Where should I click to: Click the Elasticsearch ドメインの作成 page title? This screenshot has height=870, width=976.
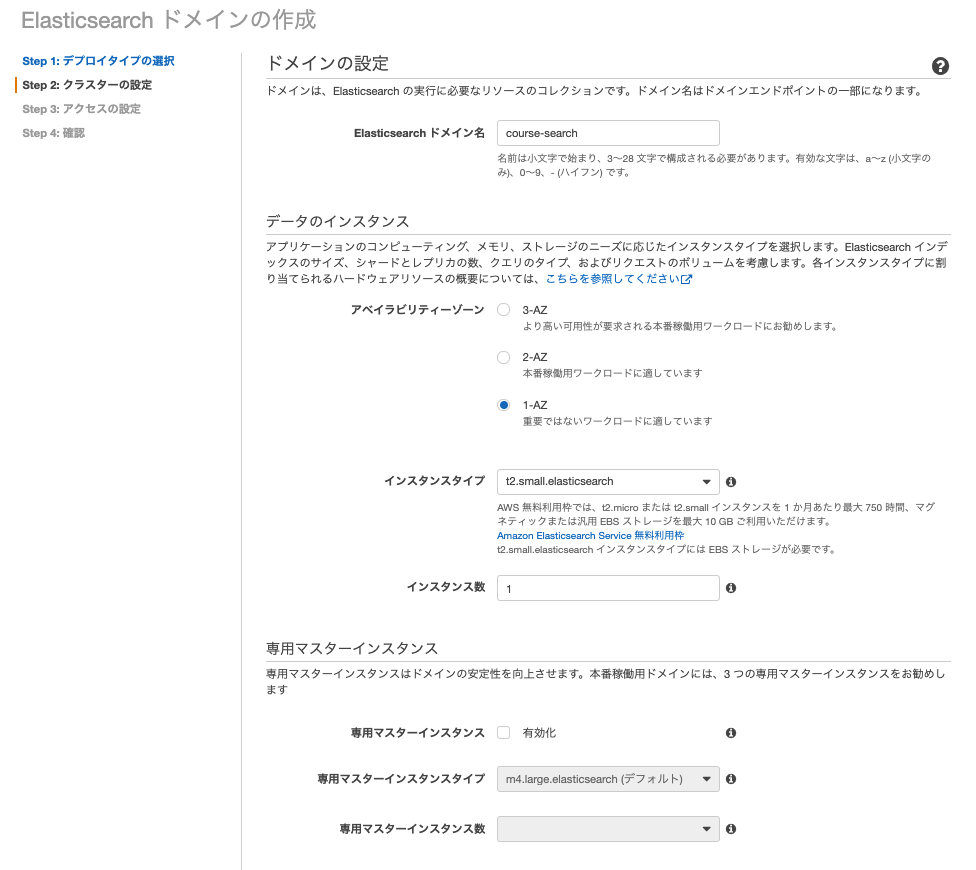coord(169,20)
